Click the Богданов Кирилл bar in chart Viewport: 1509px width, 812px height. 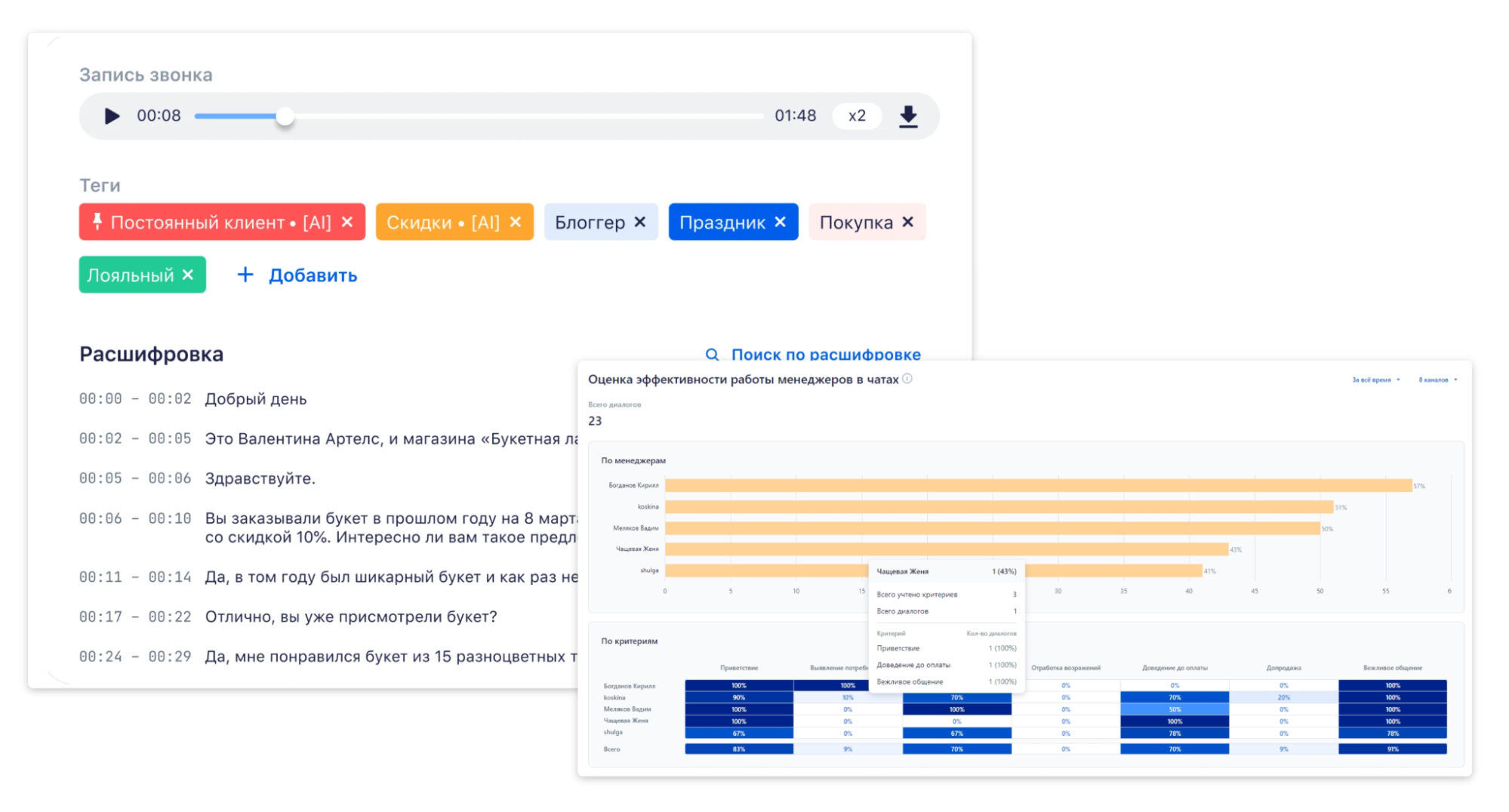point(1038,485)
